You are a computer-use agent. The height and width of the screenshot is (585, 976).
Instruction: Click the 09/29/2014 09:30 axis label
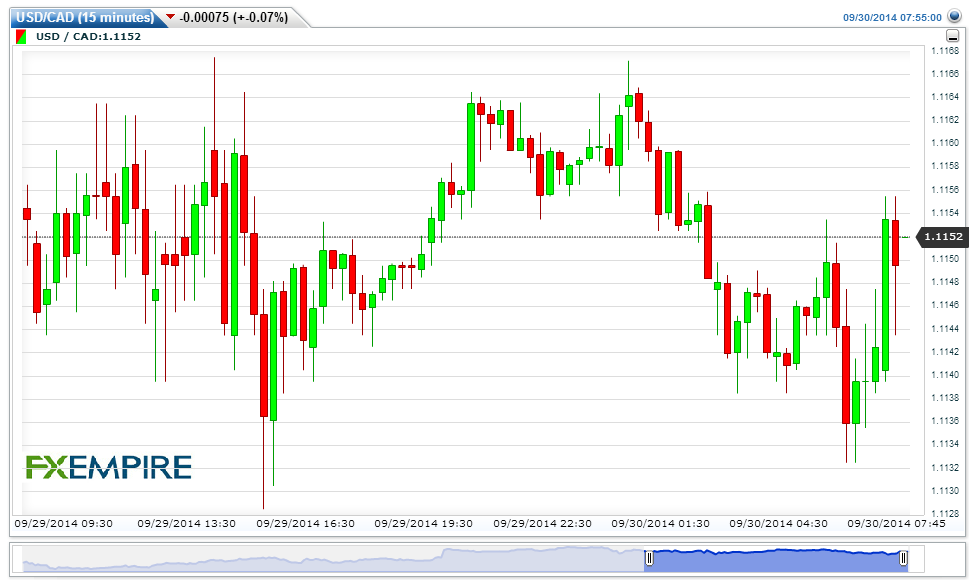point(63,524)
